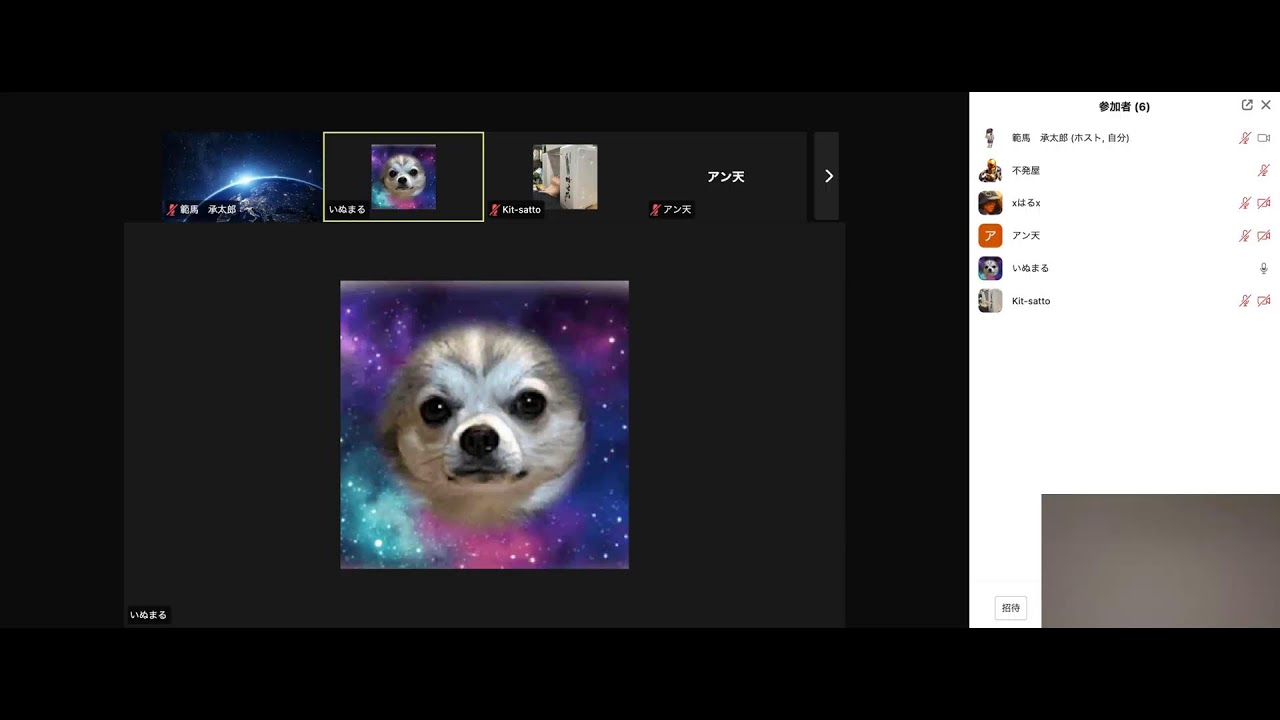
Task: Click video-off icon next to アン天
Action: coord(1264,236)
